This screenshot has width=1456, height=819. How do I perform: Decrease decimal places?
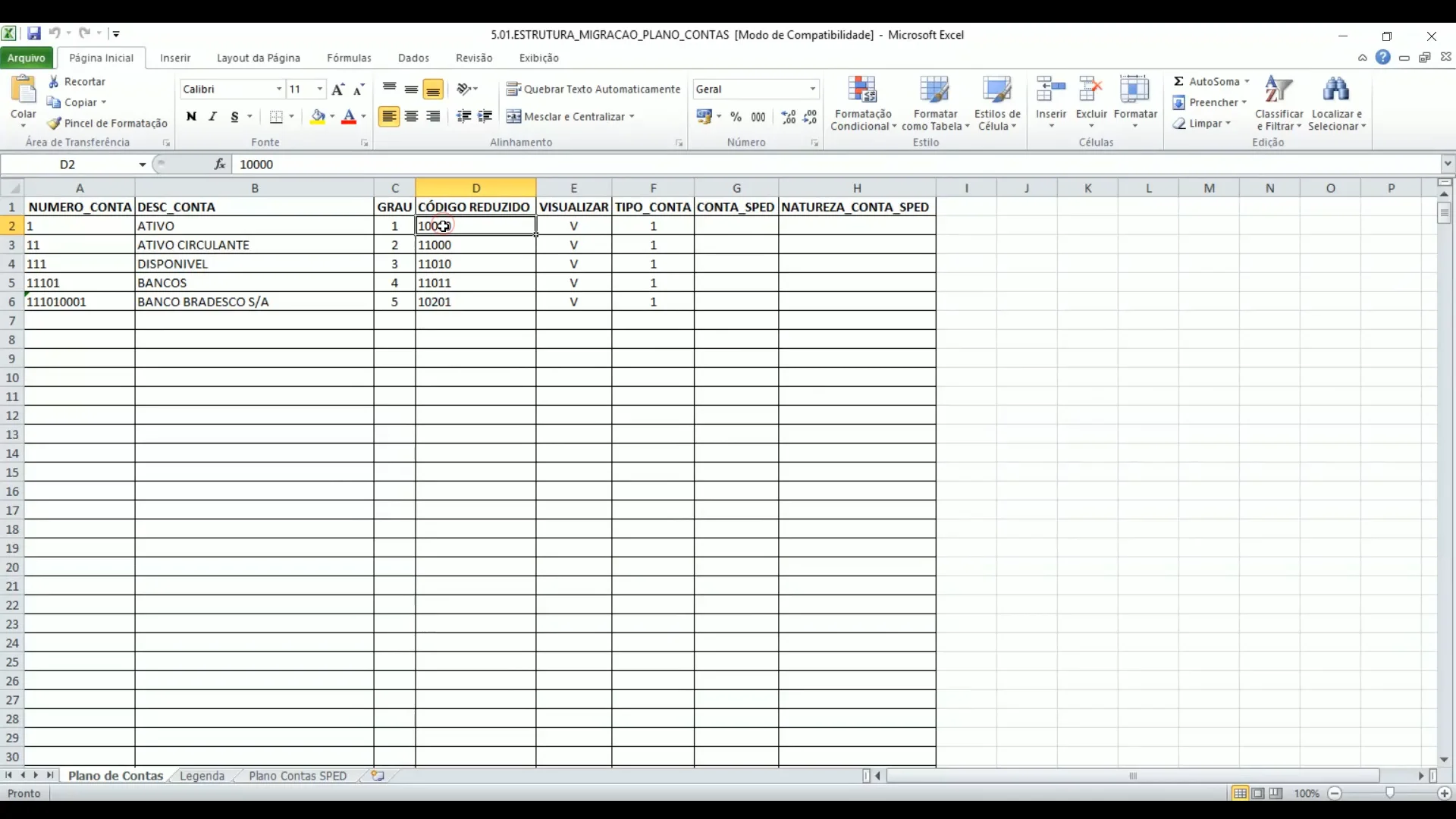coord(811,117)
